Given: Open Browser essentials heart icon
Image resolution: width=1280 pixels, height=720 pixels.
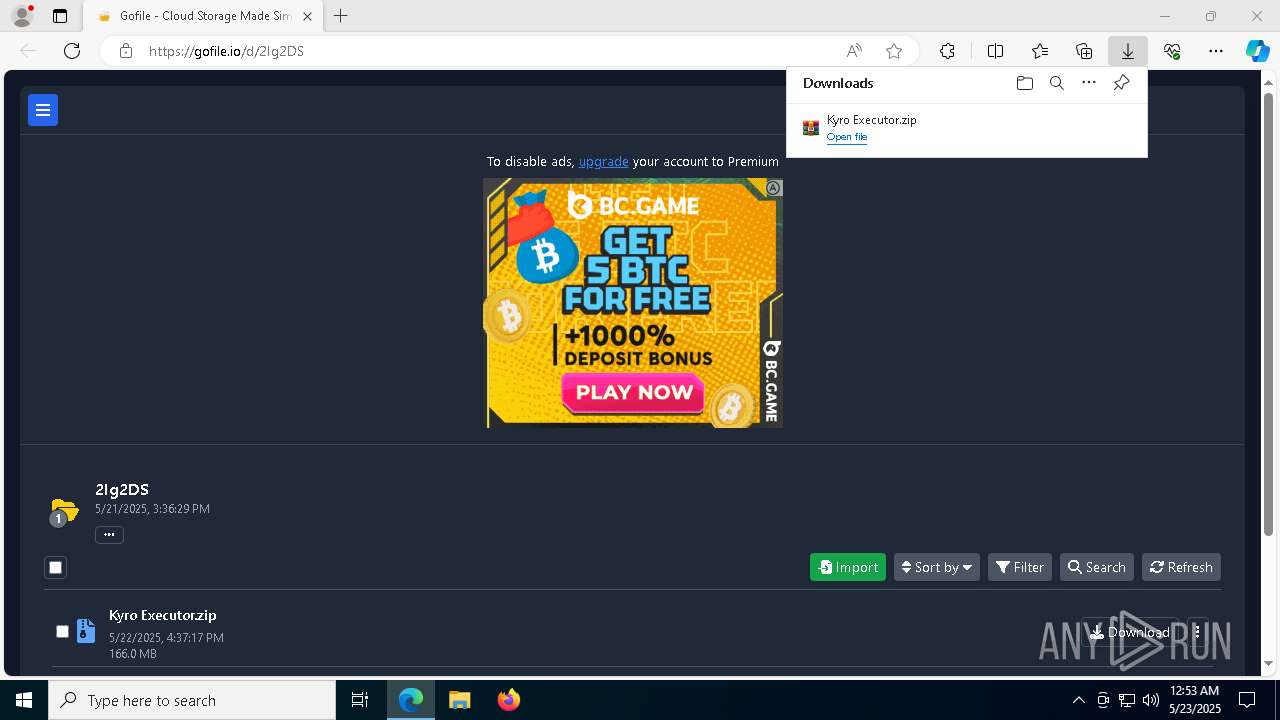Looking at the screenshot, I should pos(1172,51).
